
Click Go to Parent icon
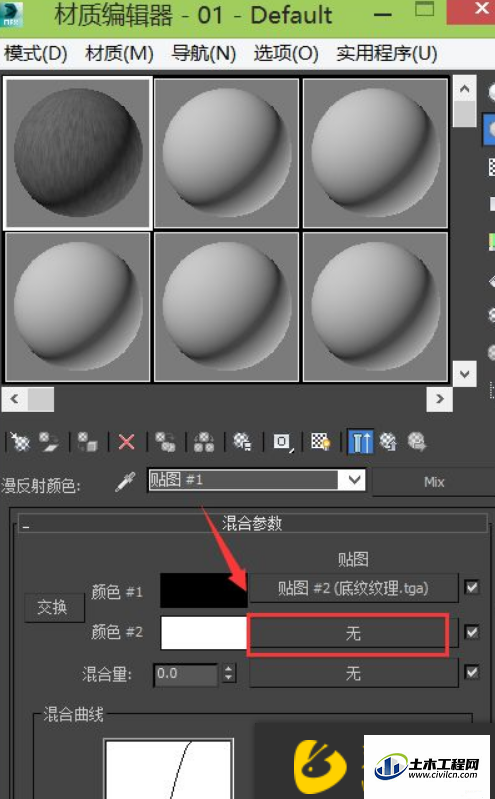(388, 441)
